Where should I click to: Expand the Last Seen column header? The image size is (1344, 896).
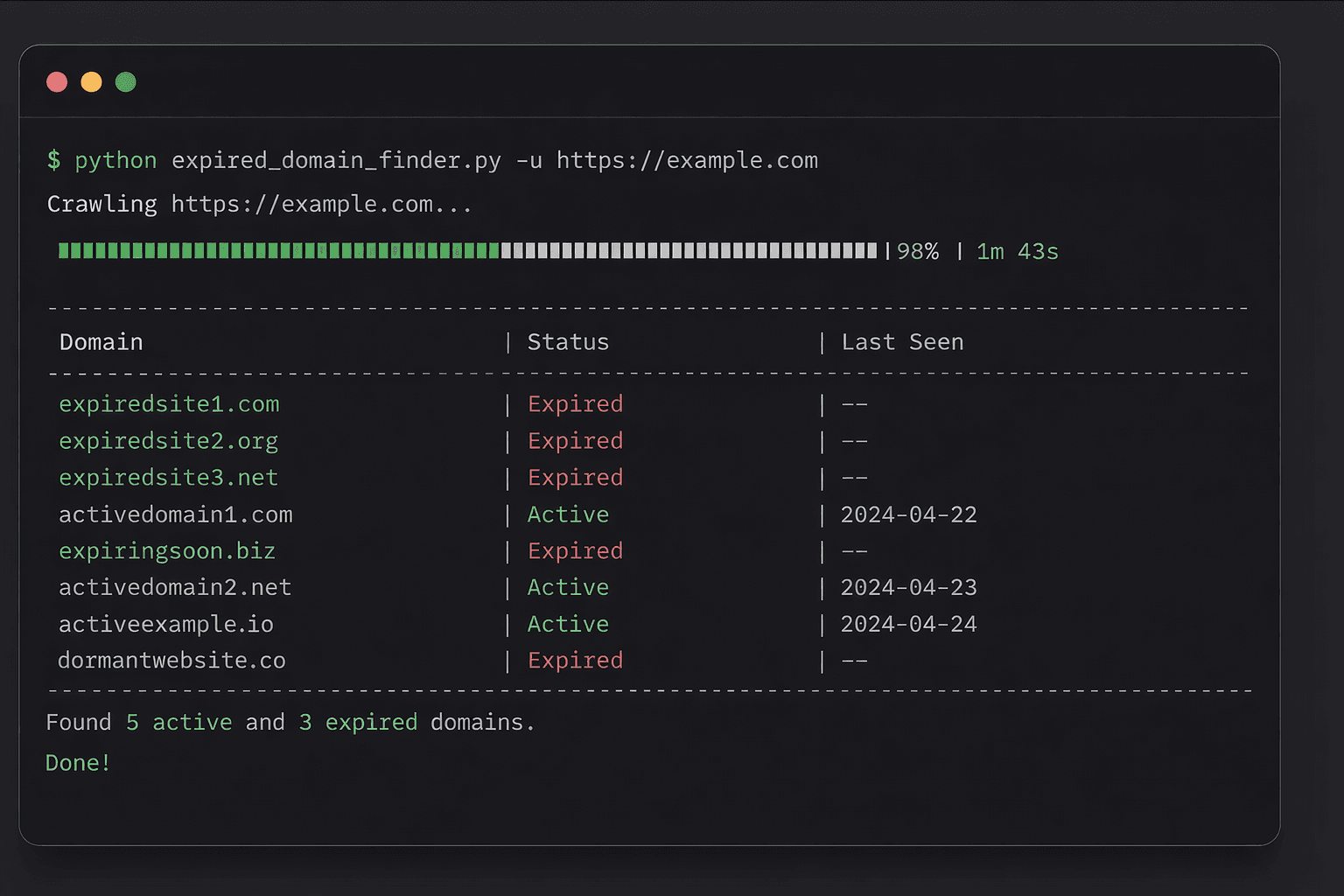(x=902, y=341)
